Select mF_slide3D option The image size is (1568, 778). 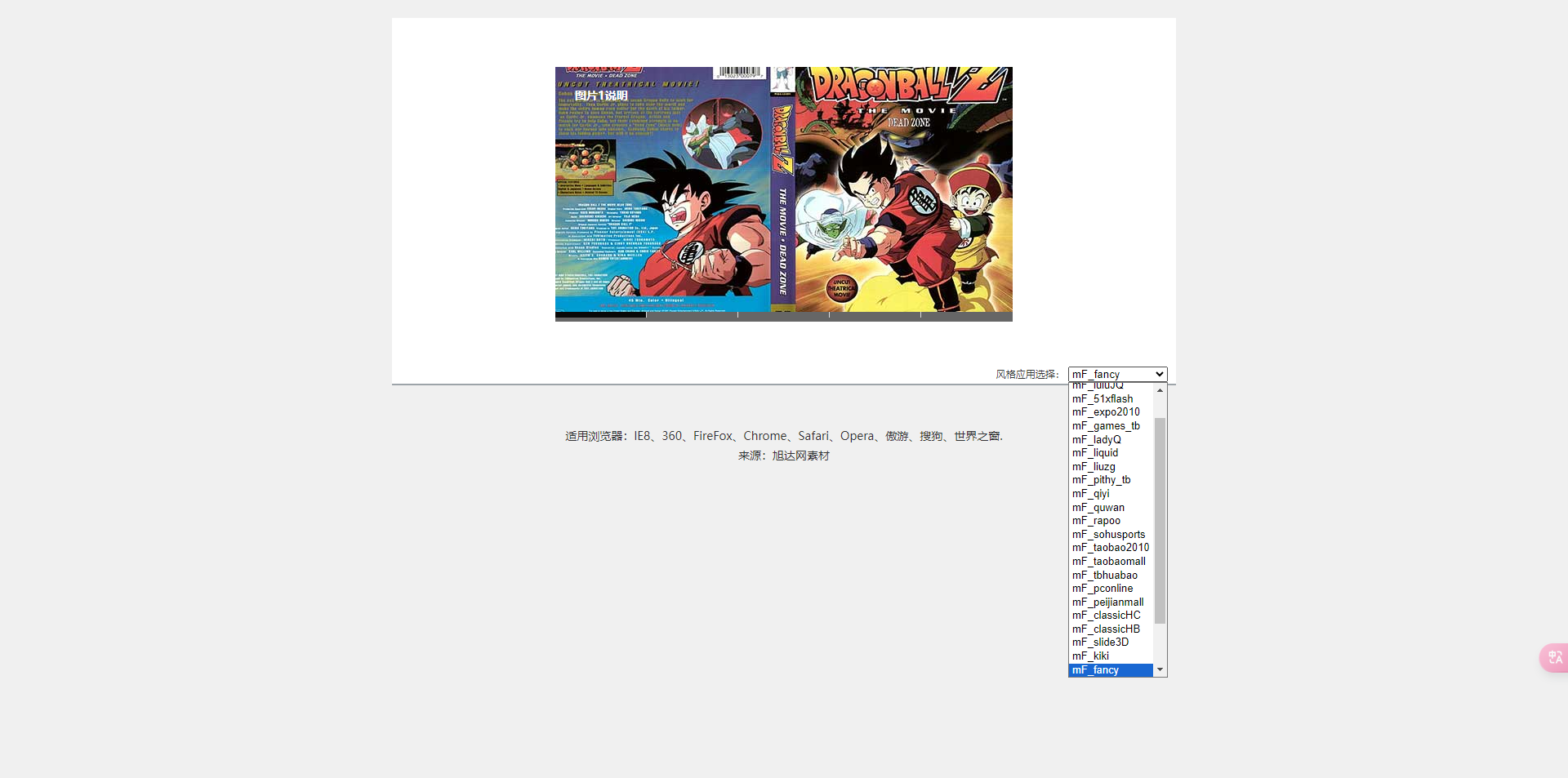(1111, 642)
